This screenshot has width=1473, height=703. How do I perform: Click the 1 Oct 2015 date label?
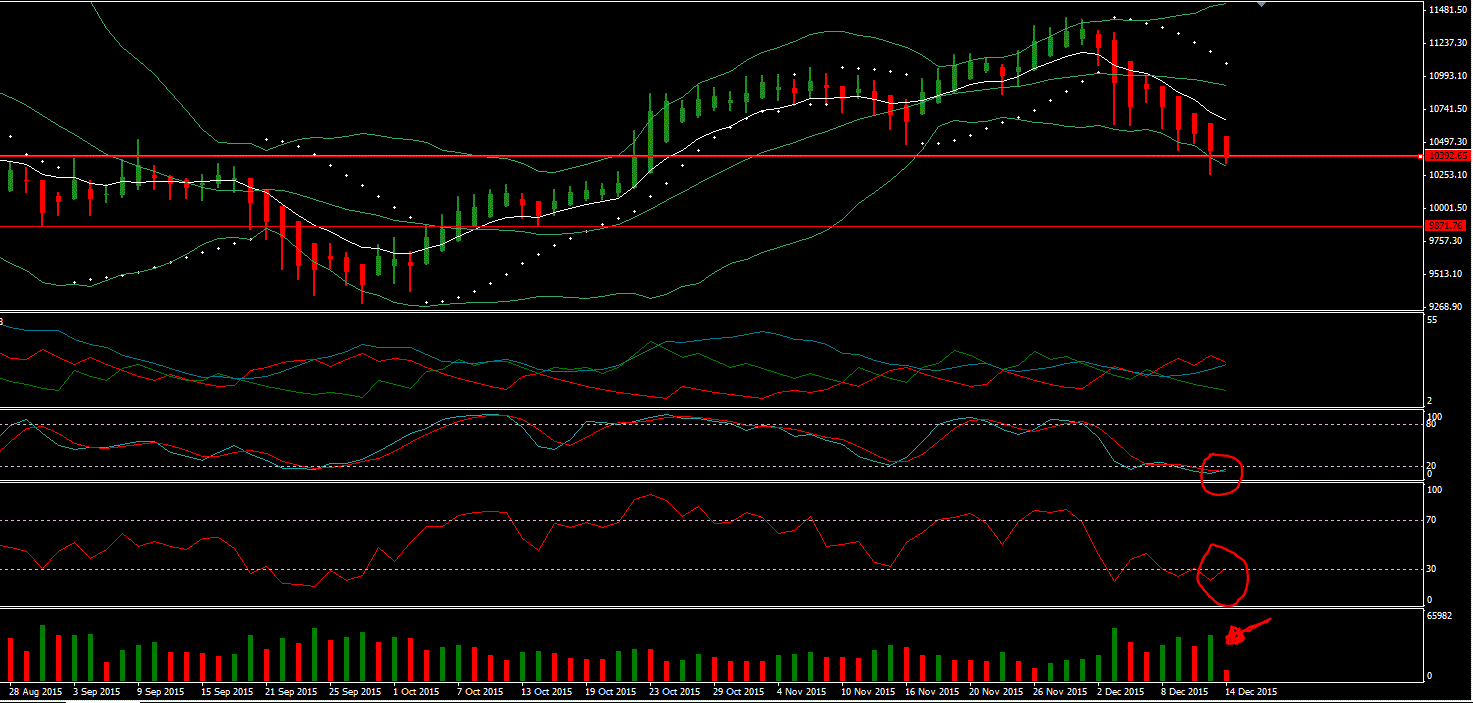pos(417,692)
